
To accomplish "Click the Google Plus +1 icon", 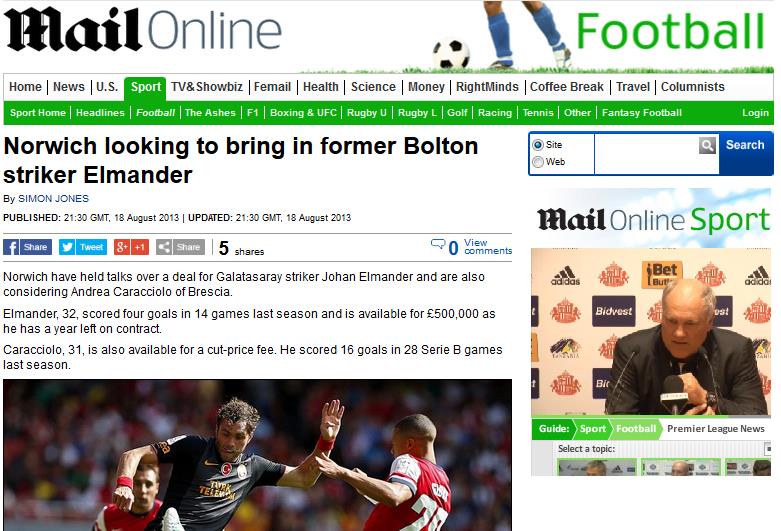I will 131,247.
